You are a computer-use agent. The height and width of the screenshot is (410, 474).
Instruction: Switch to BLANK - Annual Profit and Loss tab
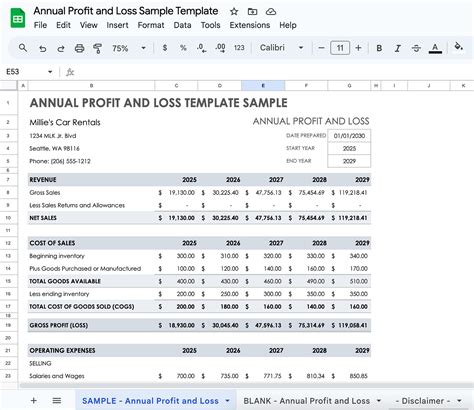307,401
